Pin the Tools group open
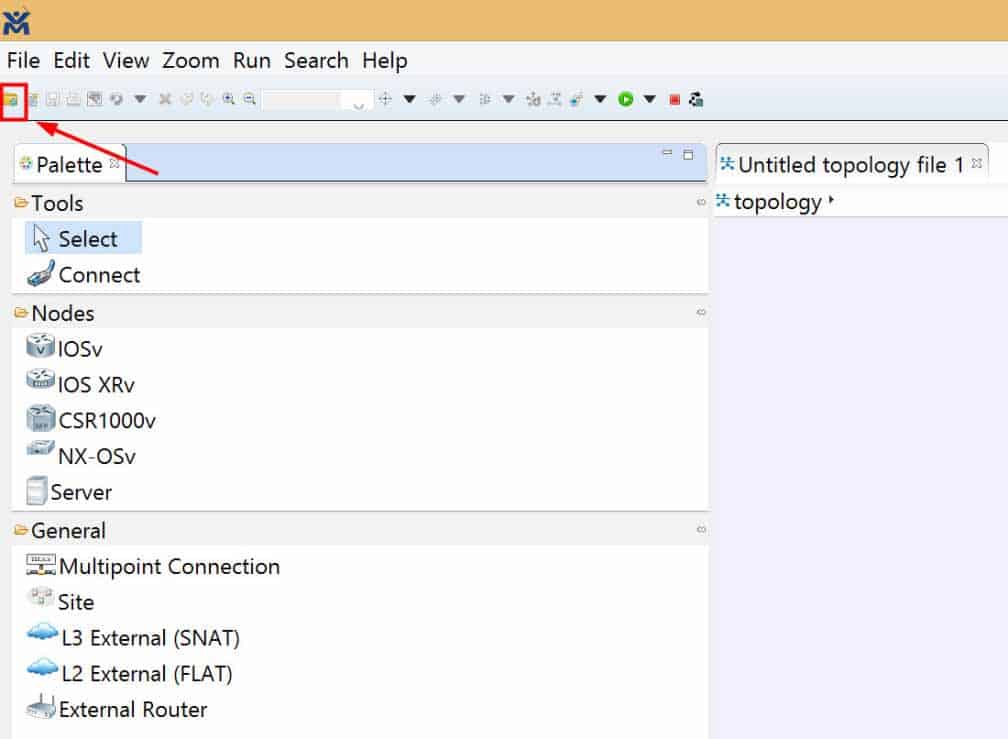The height and width of the screenshot is (739, 1008). point(701,202)
